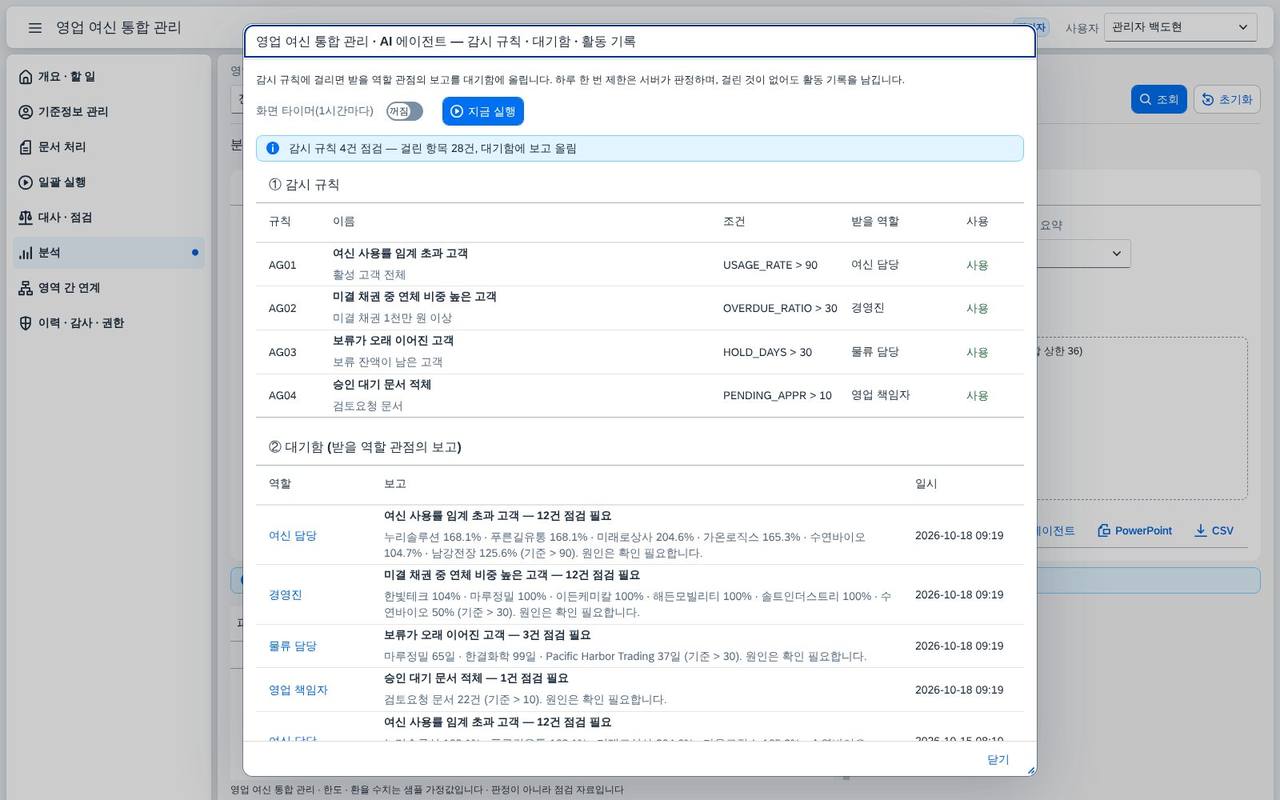
Task: Open the hamburger navigation menu
Action: (x=35, y=28)
